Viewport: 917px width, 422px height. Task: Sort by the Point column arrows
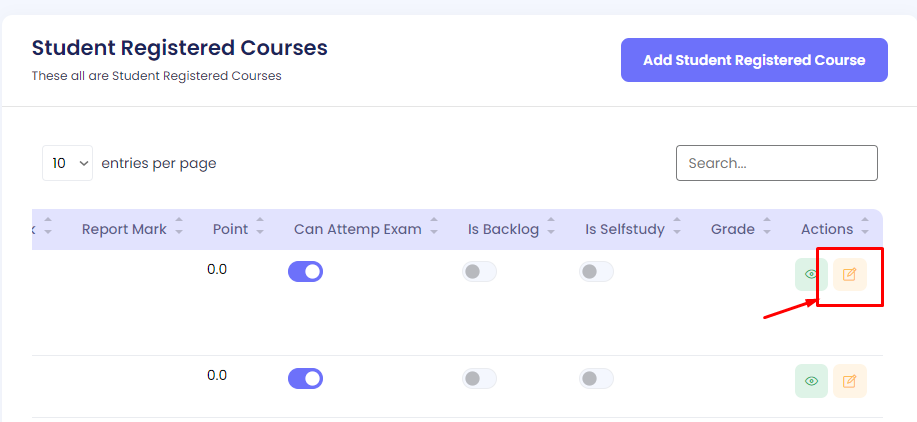pos(260,229)
